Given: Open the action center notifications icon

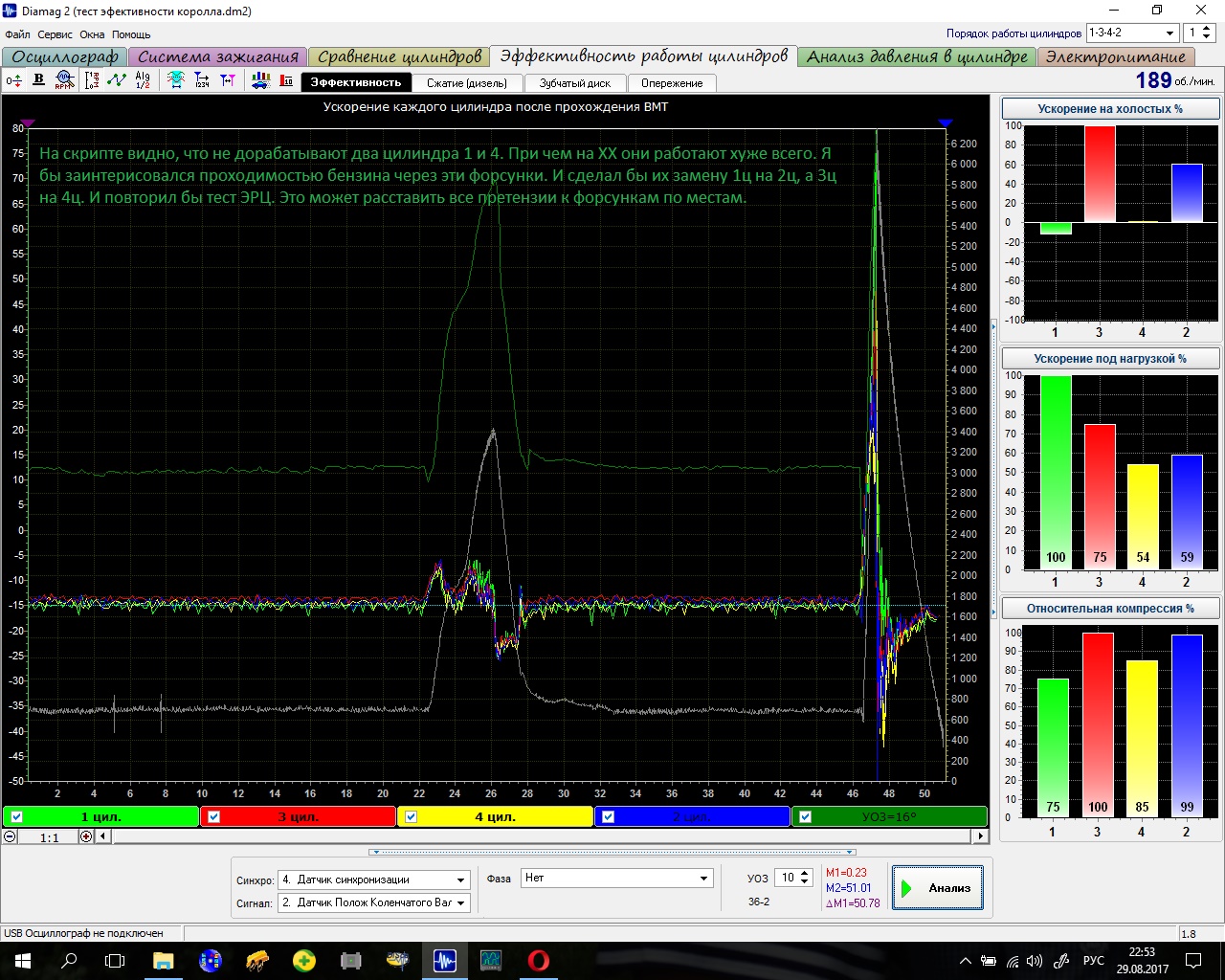Looking at the screenshot, I should 1193,961.
